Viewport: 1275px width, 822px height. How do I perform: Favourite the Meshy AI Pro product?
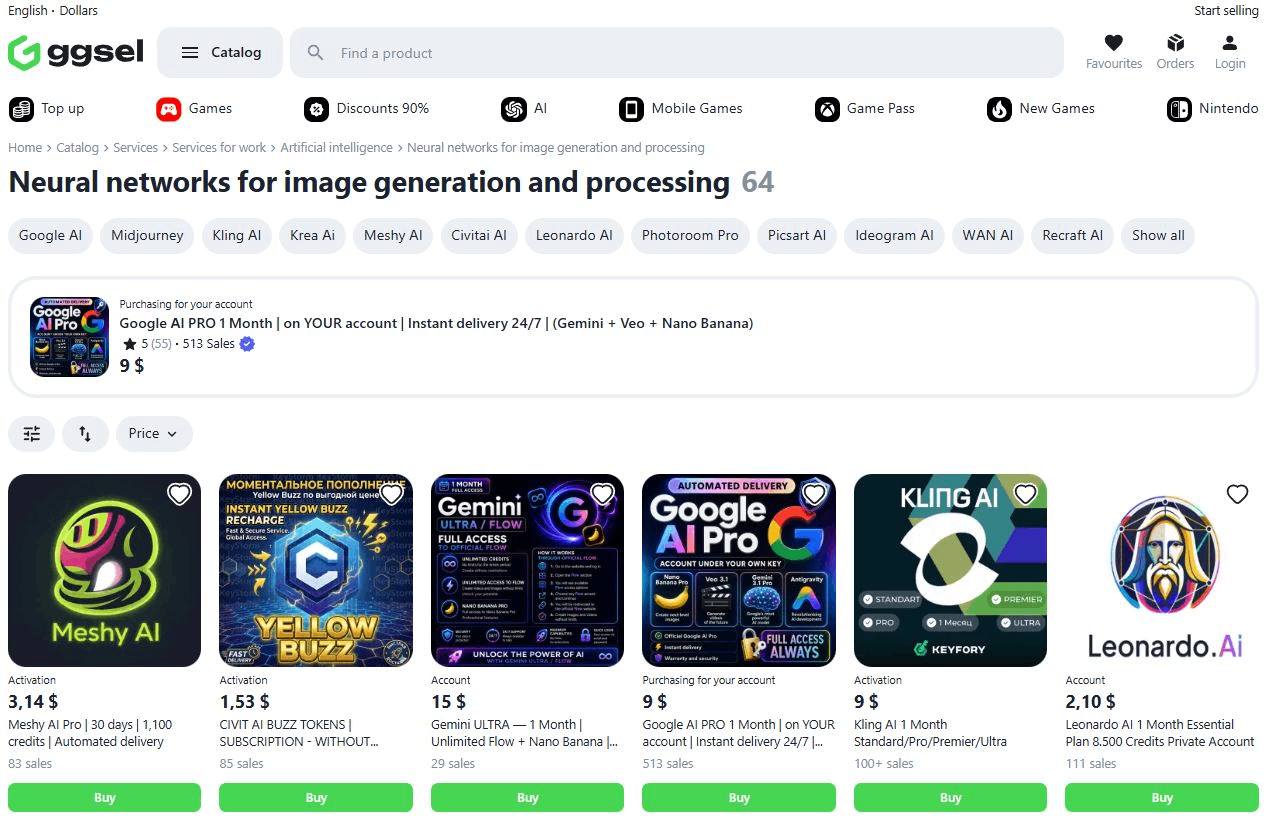click(179, 494)
